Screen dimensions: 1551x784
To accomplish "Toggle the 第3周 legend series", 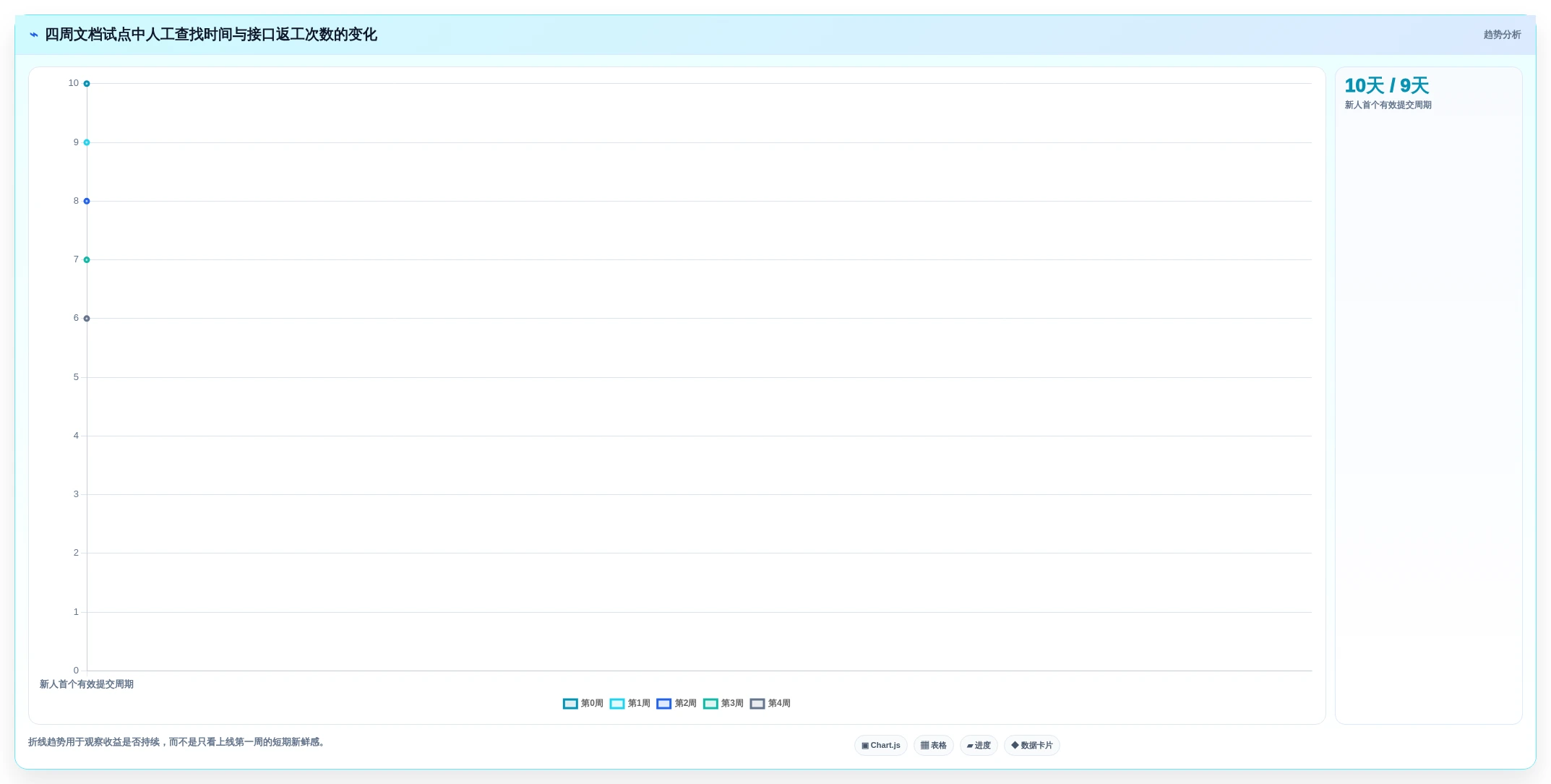I will coord(723,703).
